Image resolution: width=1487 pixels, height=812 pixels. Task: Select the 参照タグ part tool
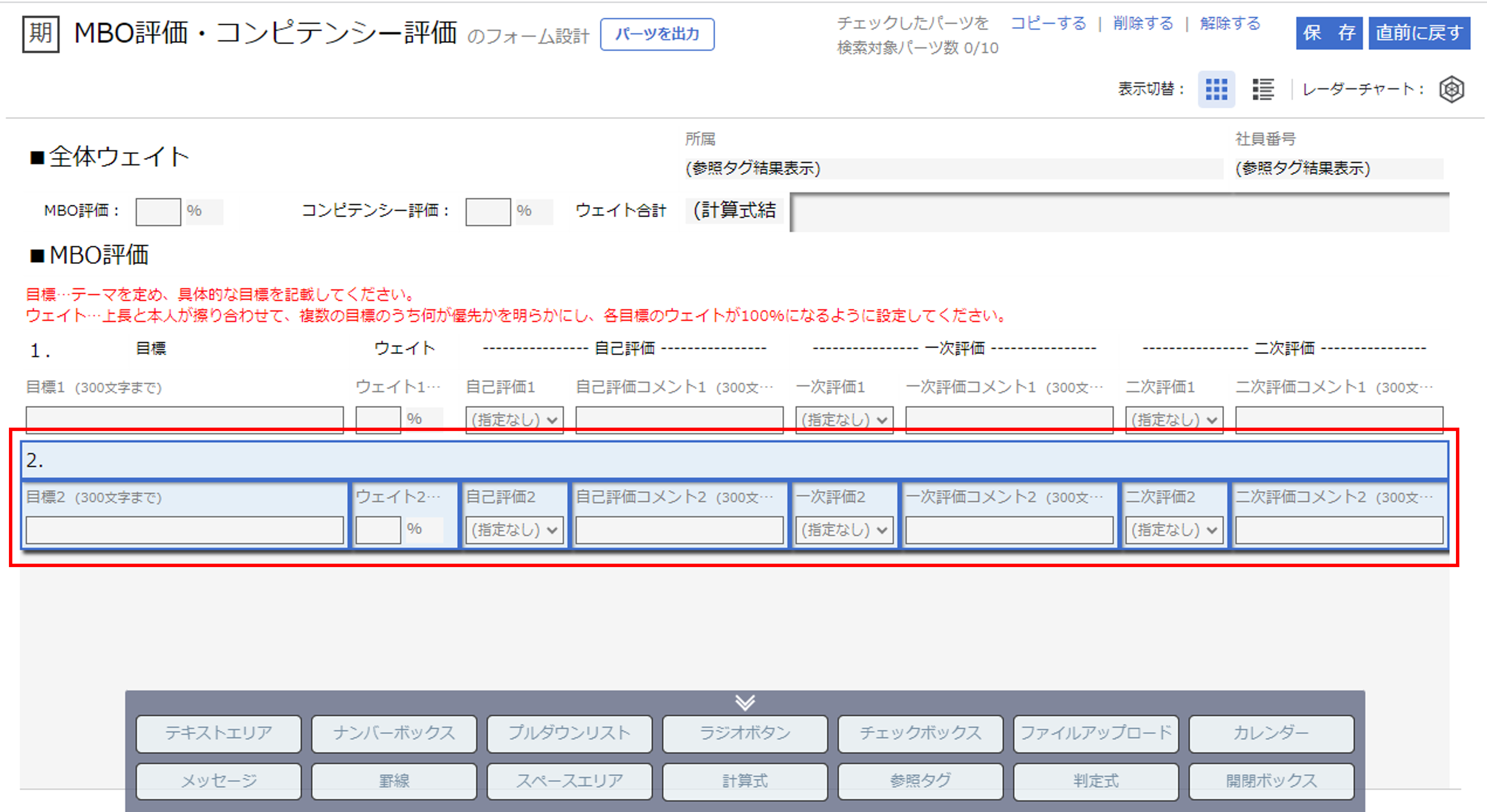point(920,781)
